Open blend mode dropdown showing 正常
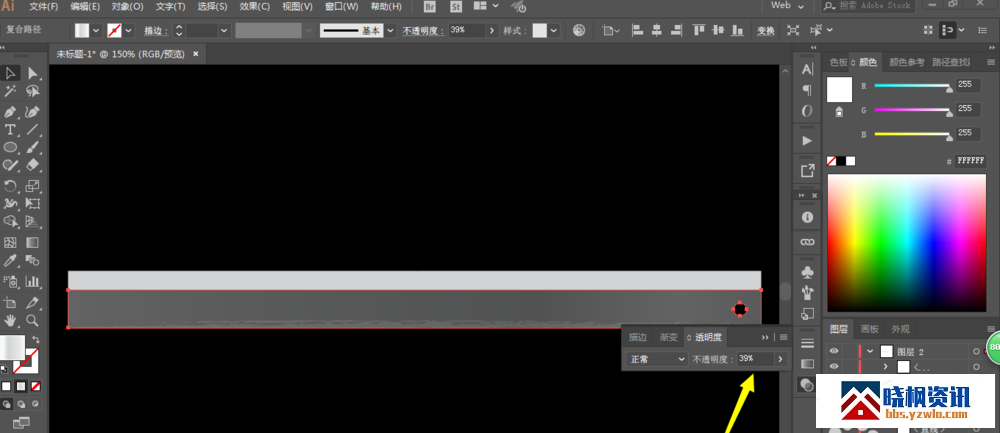 click(656, 358)
